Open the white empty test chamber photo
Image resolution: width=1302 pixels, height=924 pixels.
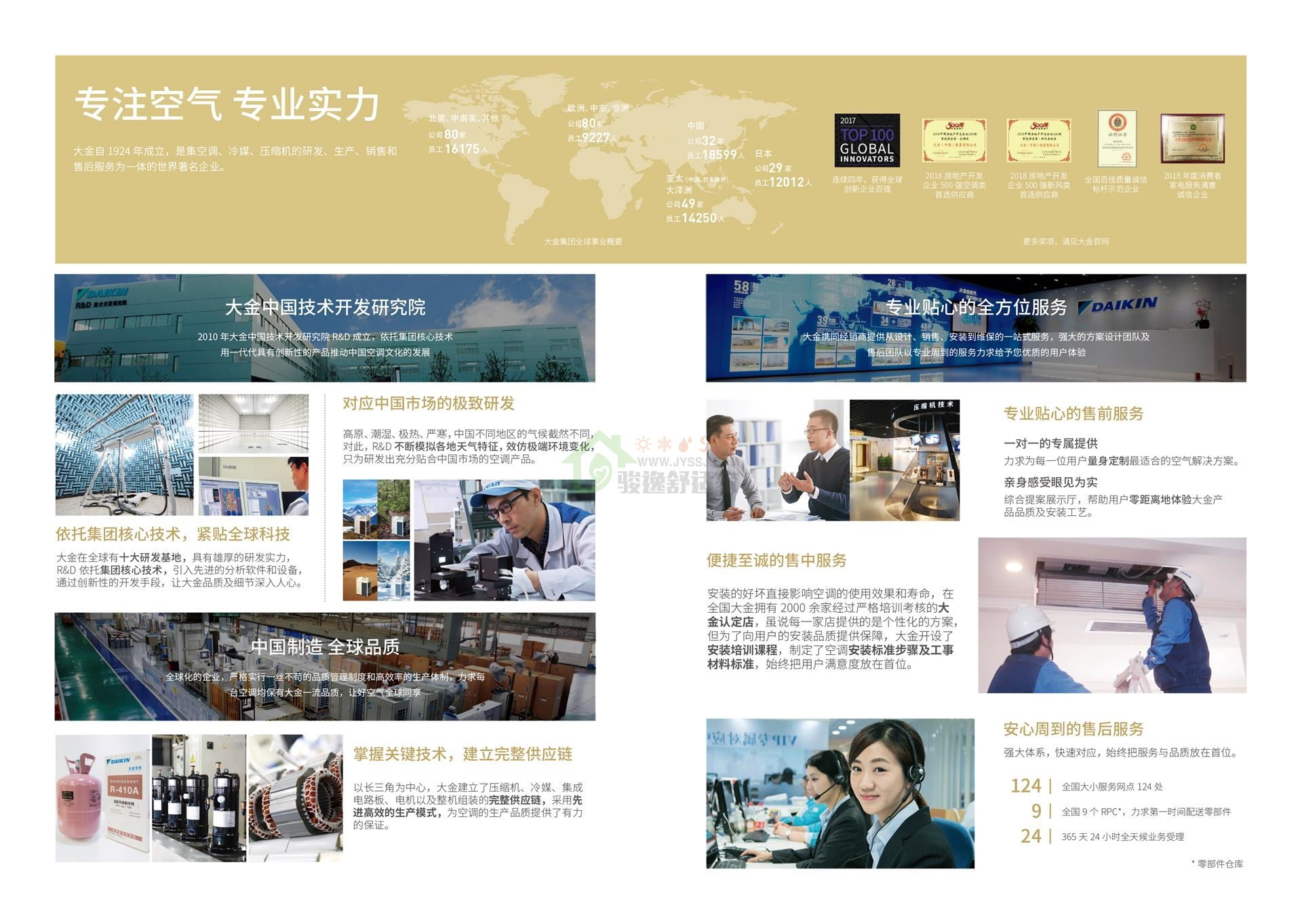pyautogui.click(x=254, y=424)
